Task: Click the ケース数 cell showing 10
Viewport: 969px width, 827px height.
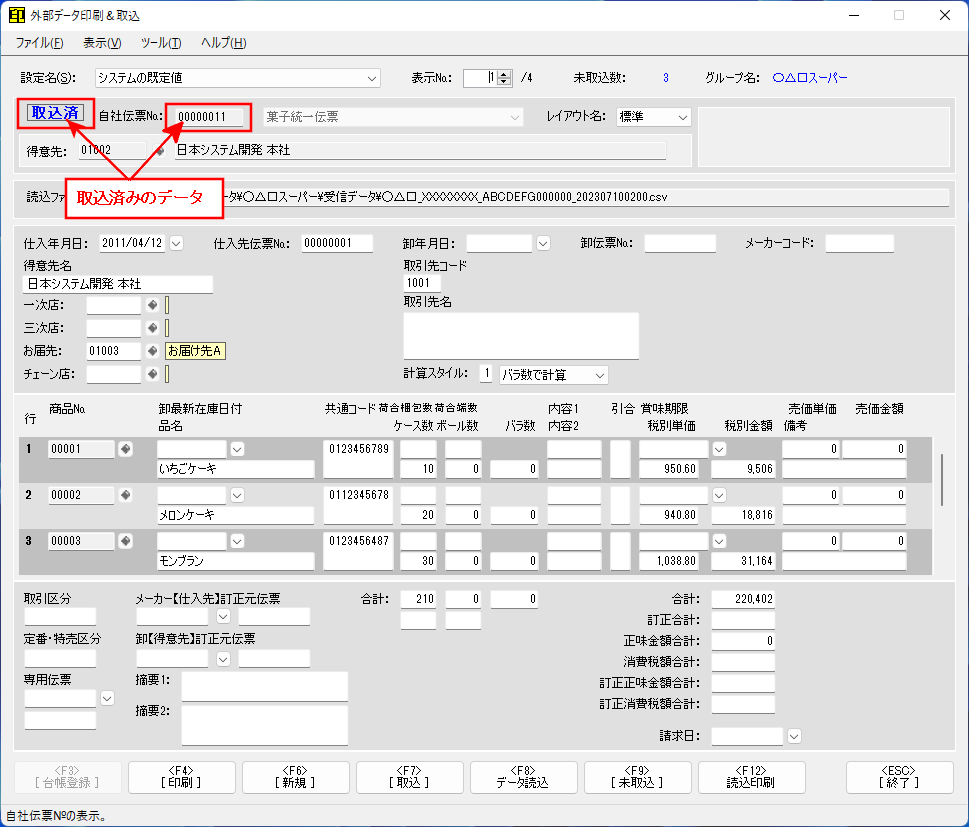Action: (x=418, y=469)
